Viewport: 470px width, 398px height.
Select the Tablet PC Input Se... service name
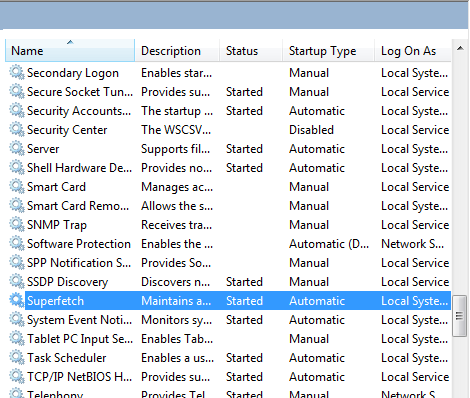pyautogui.click(x=80, y=339)
